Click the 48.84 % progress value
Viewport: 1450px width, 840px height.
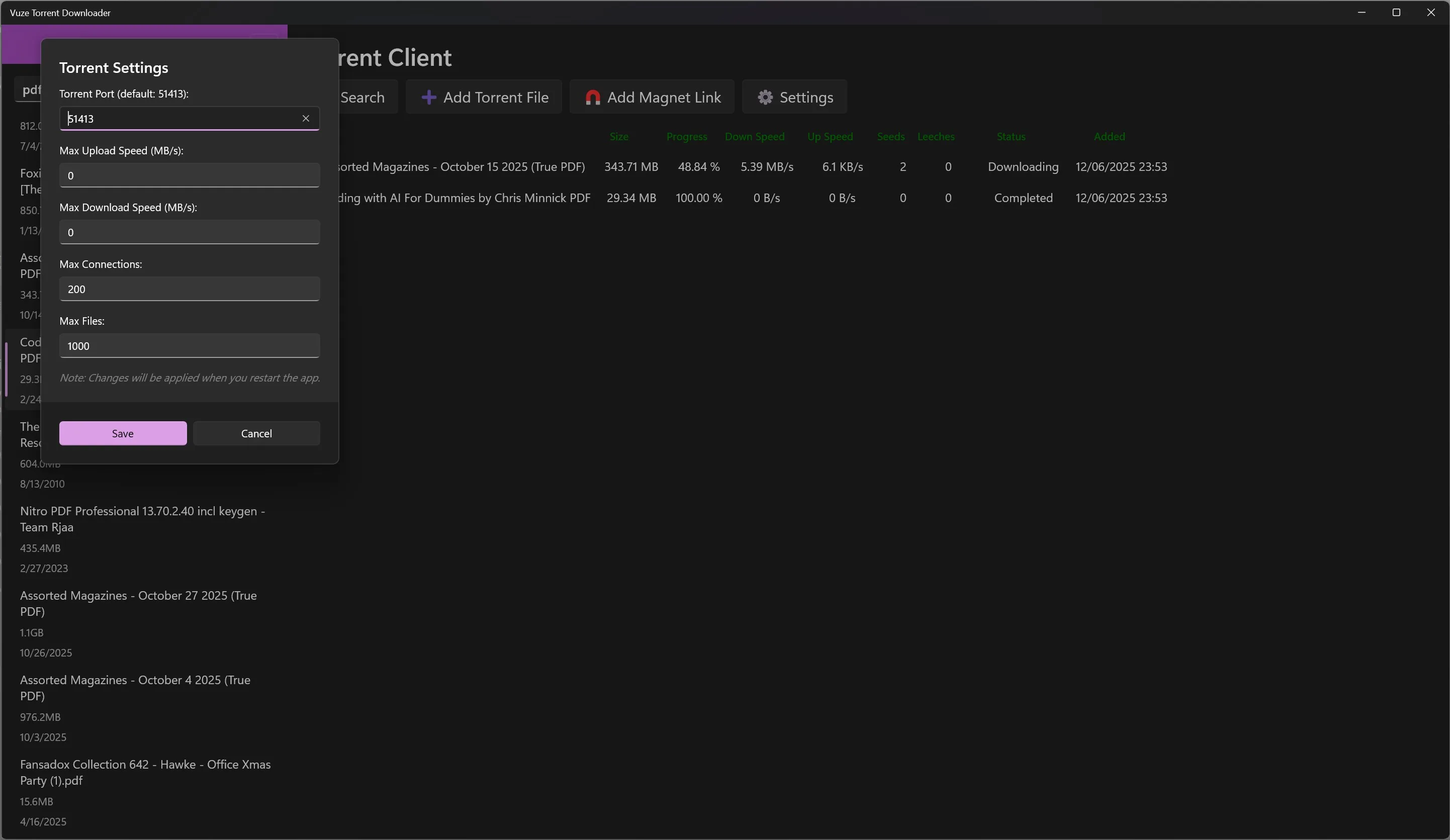click(x=698, y=167)
